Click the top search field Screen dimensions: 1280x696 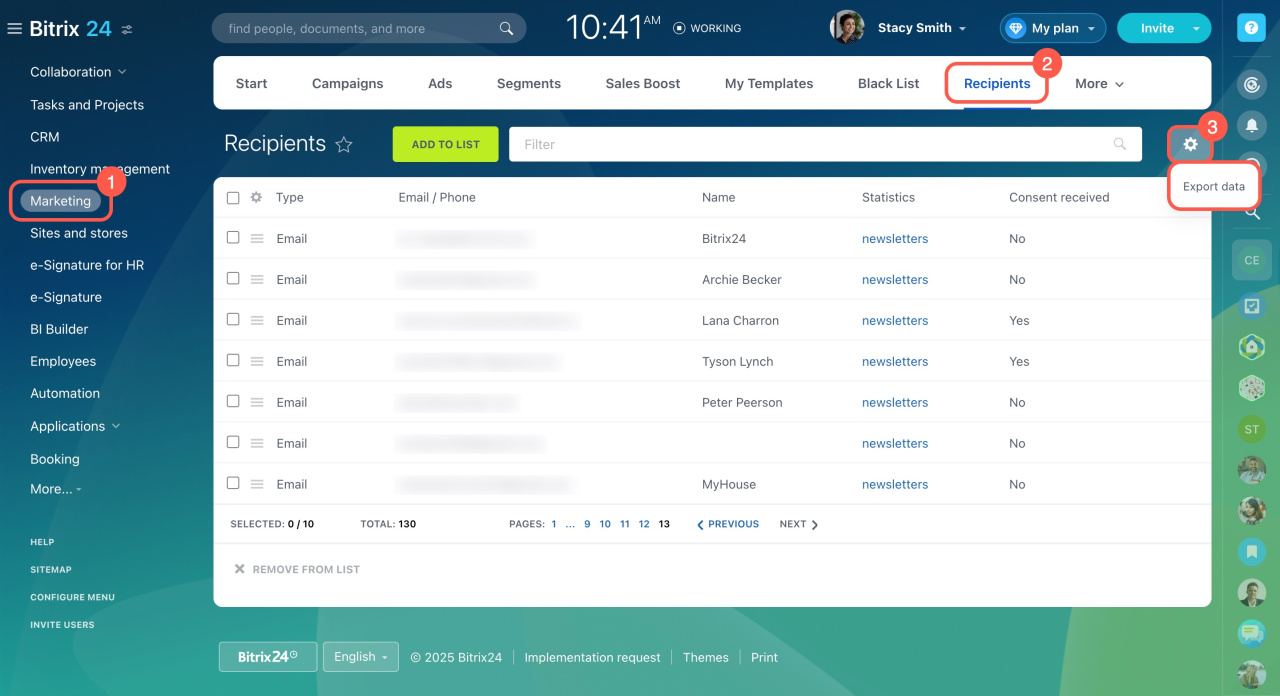pyautogui.click(x=369, y=28)
